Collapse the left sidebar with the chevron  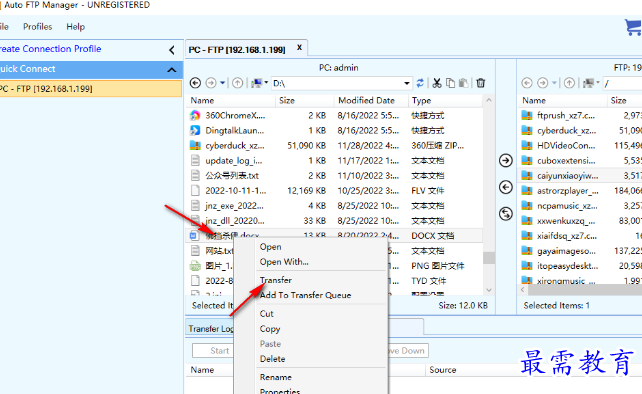(172, 50)
